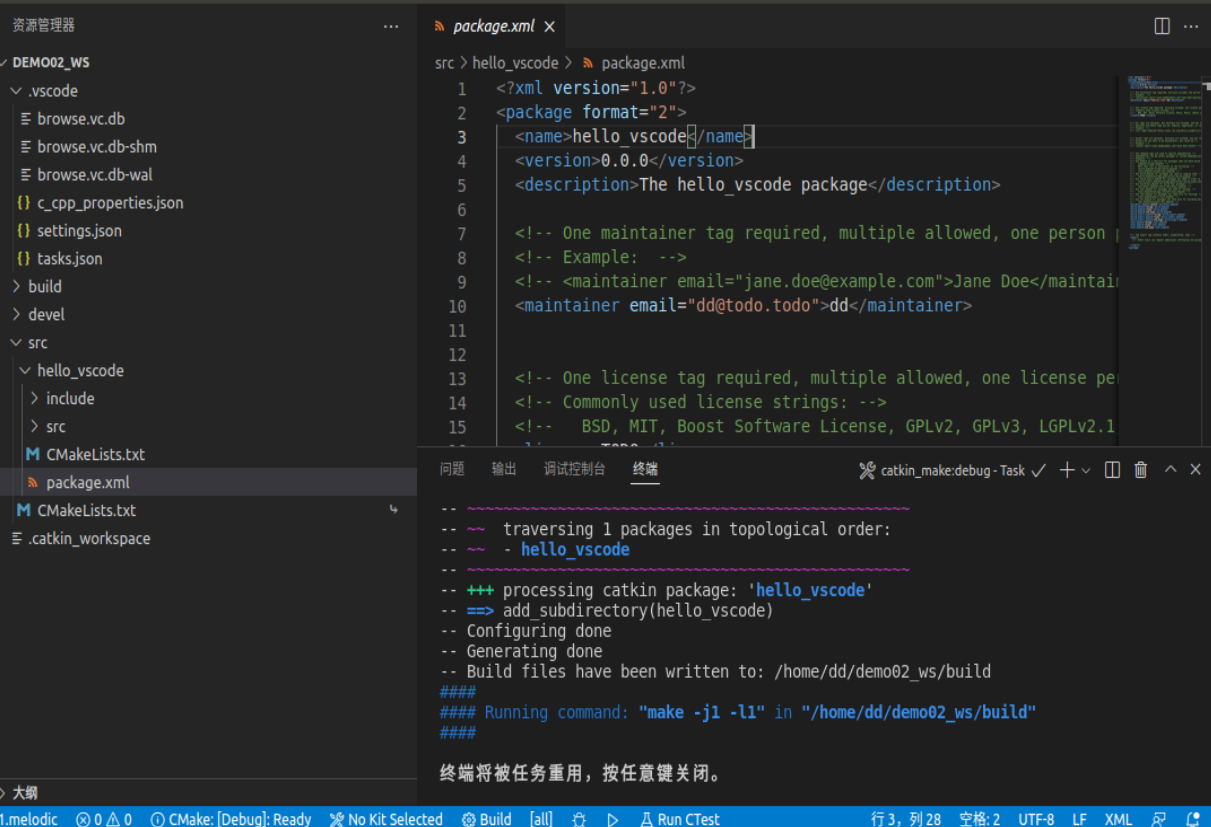Split the terminal pane
Image resolution: width=1211 pixels, height=827 pixels.
(x=1112, y=470)
